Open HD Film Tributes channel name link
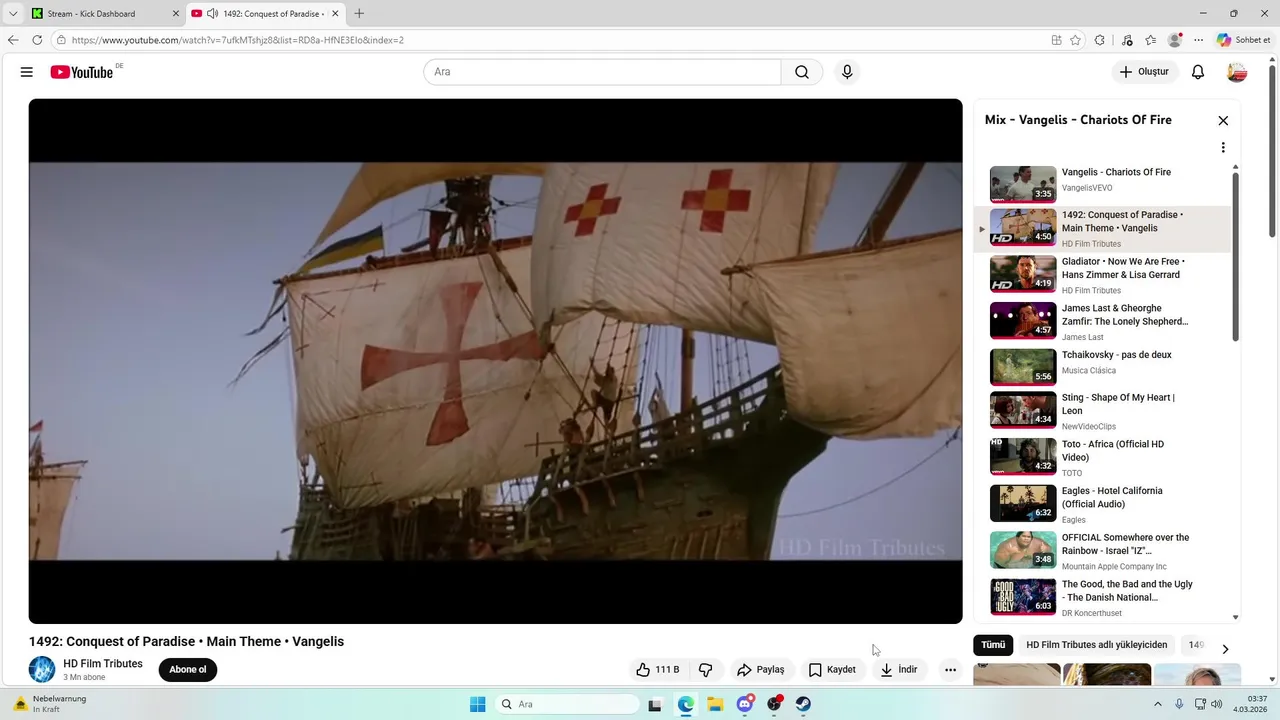1280x720 pixels. (103, 664)
